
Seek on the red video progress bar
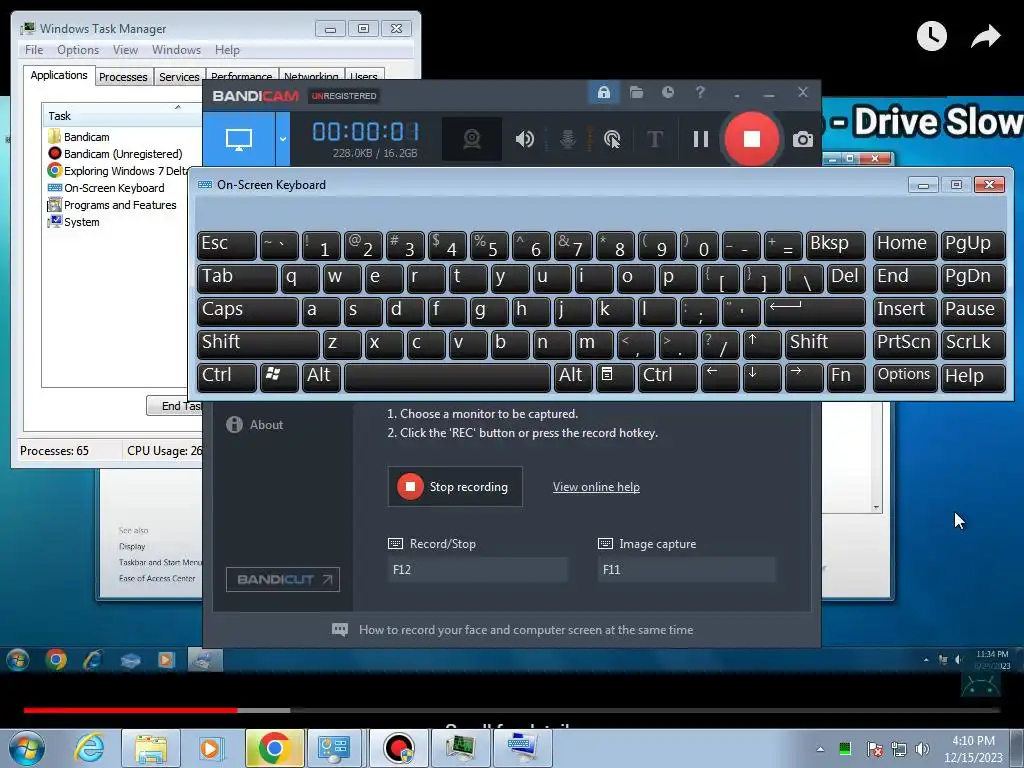pos(131,710)
